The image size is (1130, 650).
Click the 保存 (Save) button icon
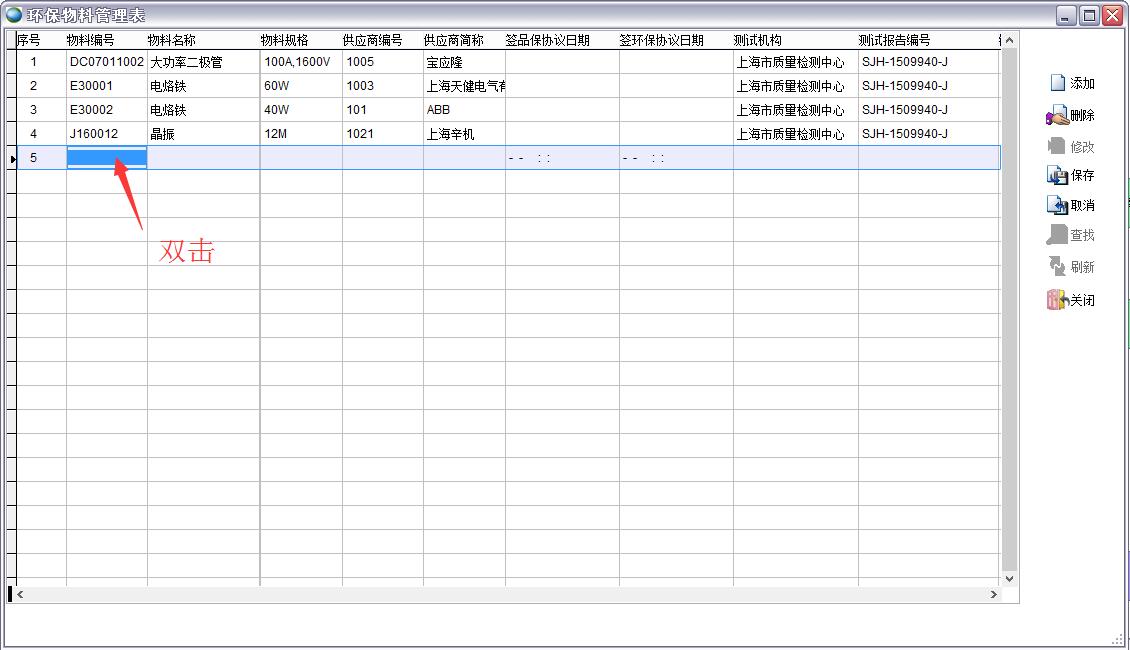1055,174
